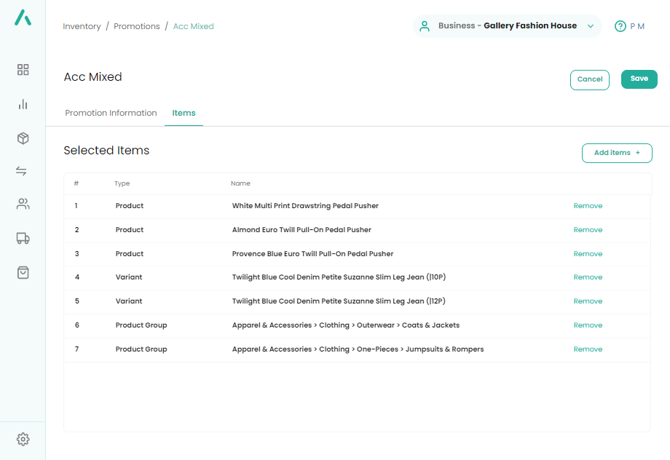Select the Items tab
This screenshot has height=460, width=670.
(184, 113)
